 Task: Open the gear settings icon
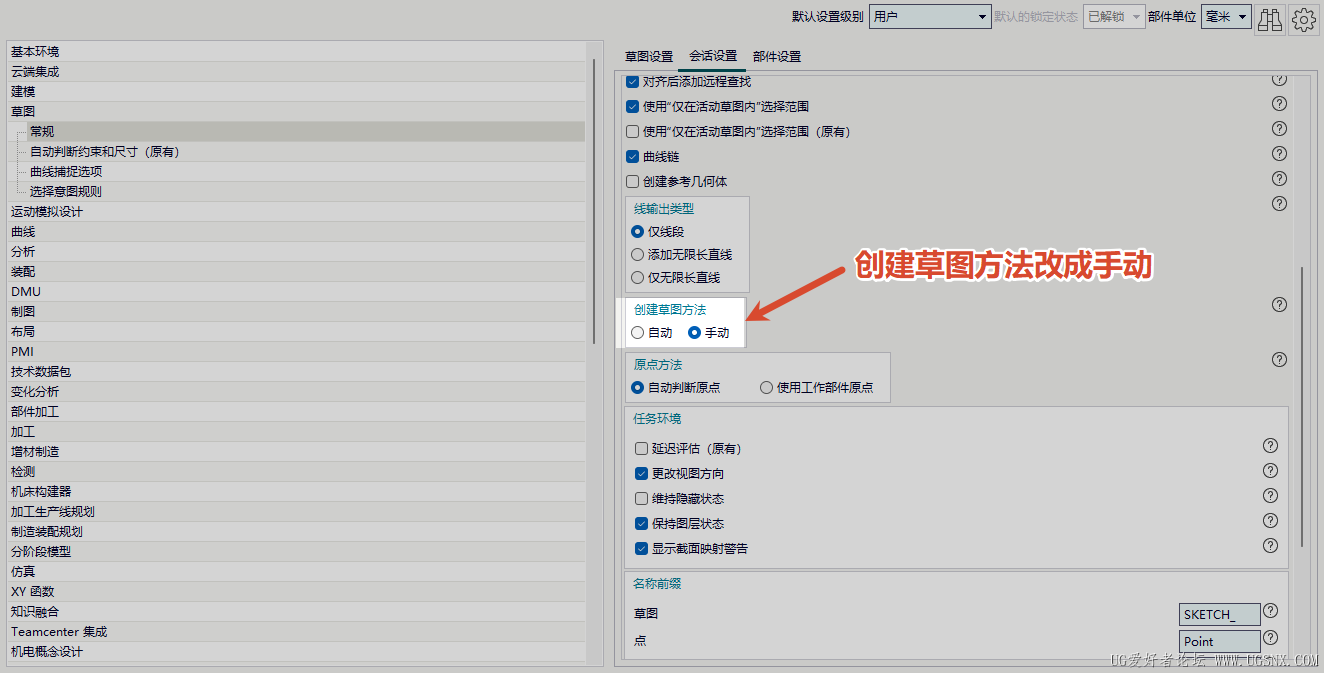tap(1304, 18)
